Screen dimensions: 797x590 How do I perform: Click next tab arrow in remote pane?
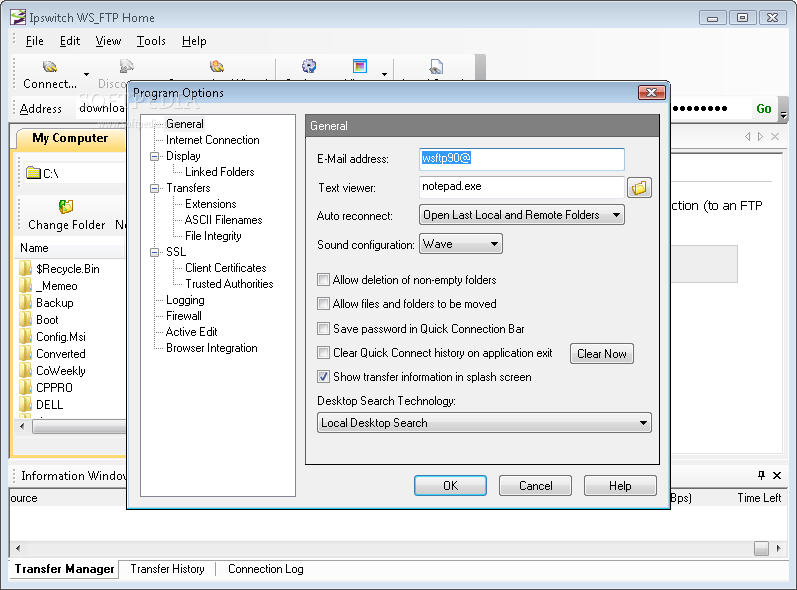(x=760, y=136)
